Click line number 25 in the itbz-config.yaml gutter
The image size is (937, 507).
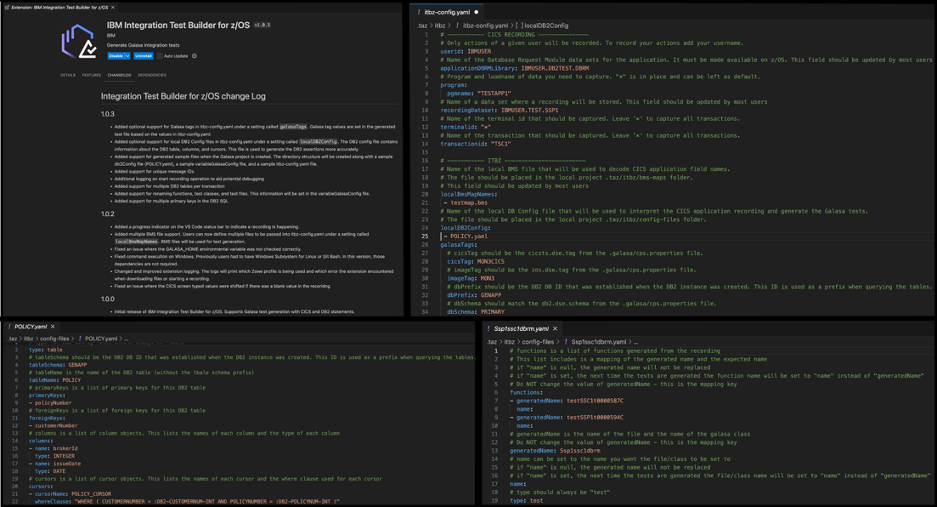tap(425, 236)
